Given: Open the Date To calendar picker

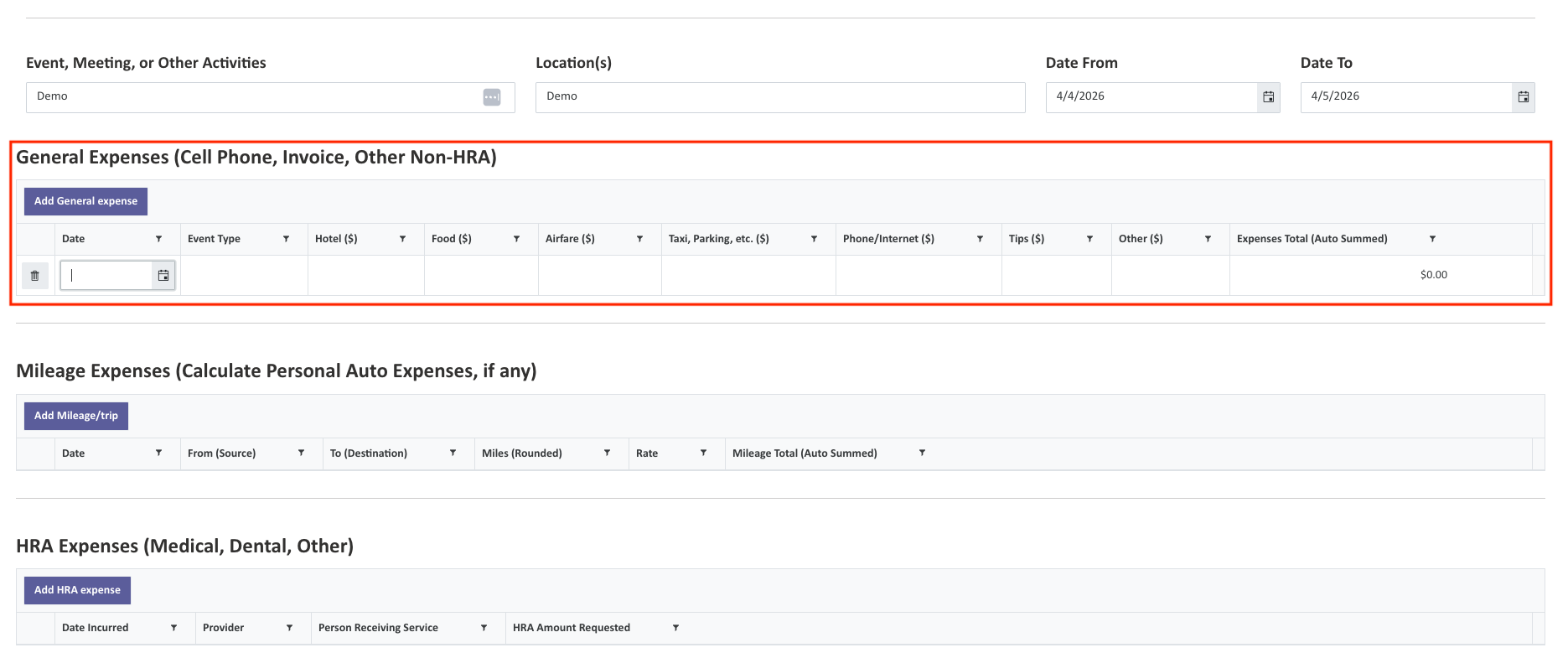Looking at the screenshot, I should click(1523, 97).
